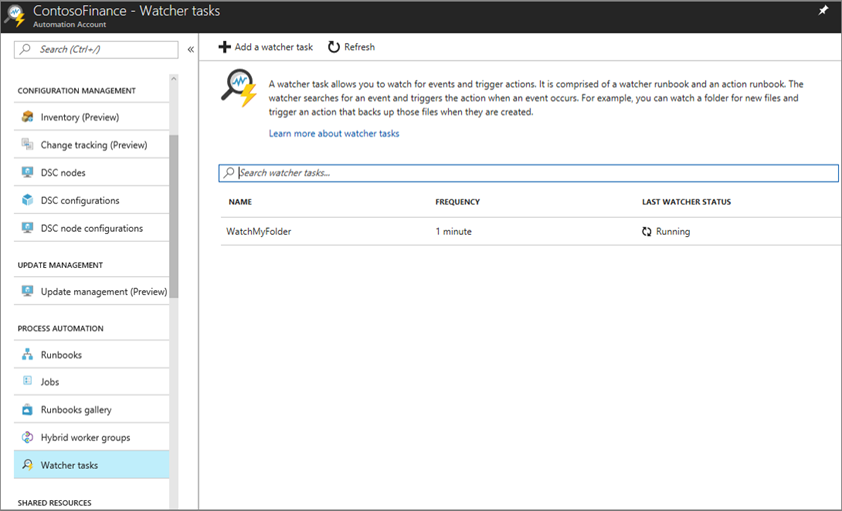Click the sidebar vertical scrollbar thumb

click(173, 216)
